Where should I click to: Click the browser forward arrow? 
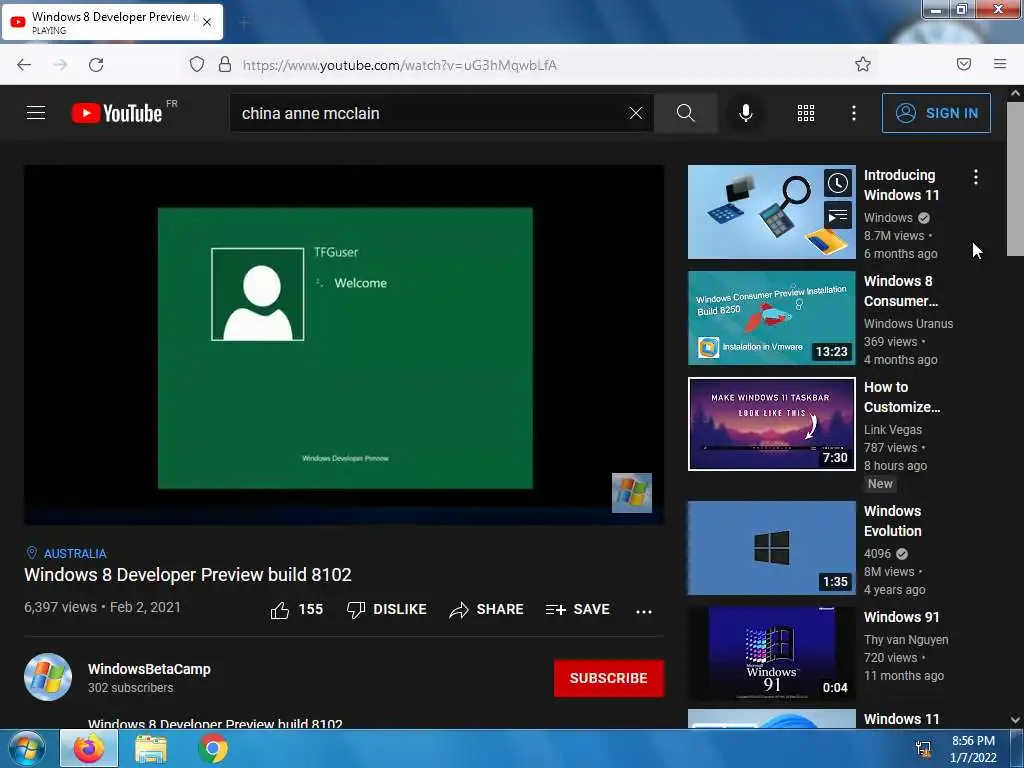(60, 65)
